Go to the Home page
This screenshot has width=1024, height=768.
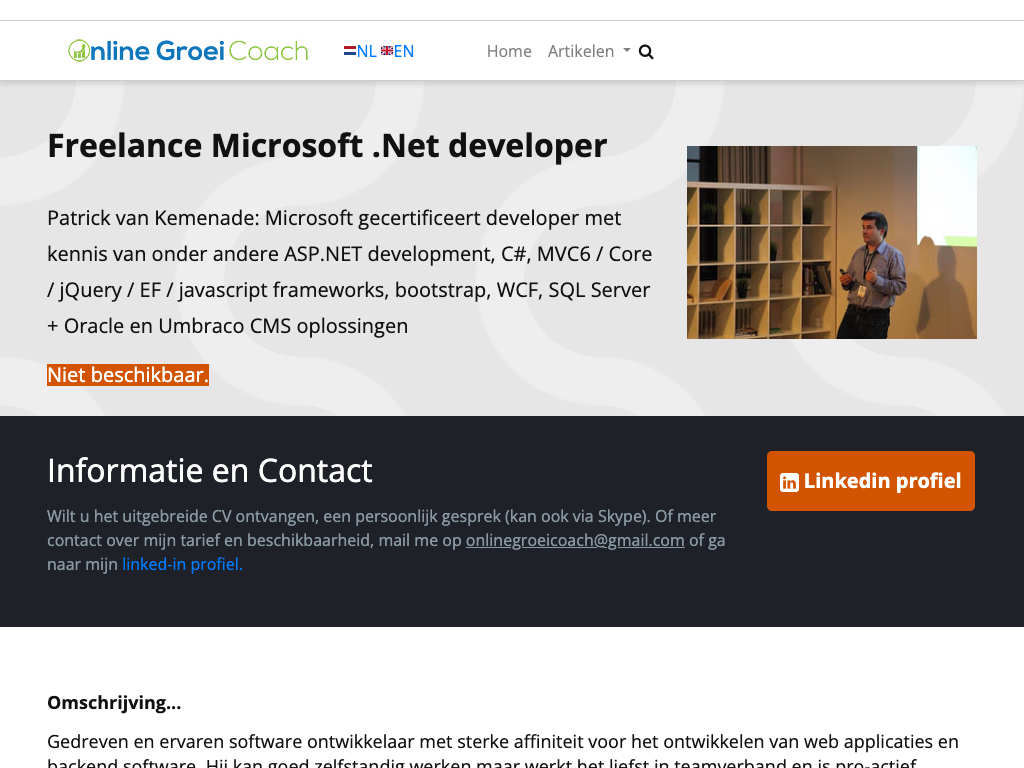tap(509, 51)
